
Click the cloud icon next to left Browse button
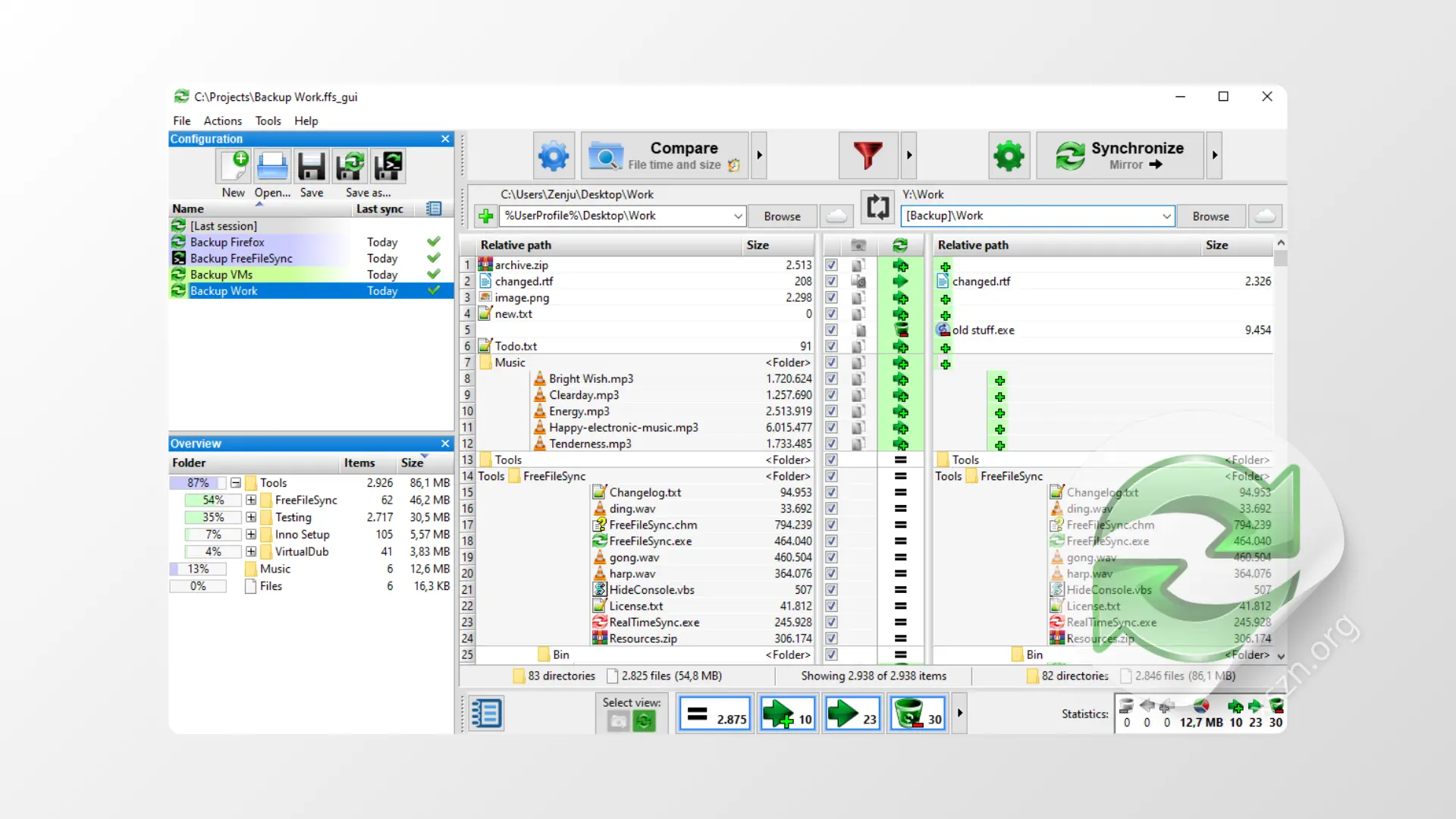point(836,216)
